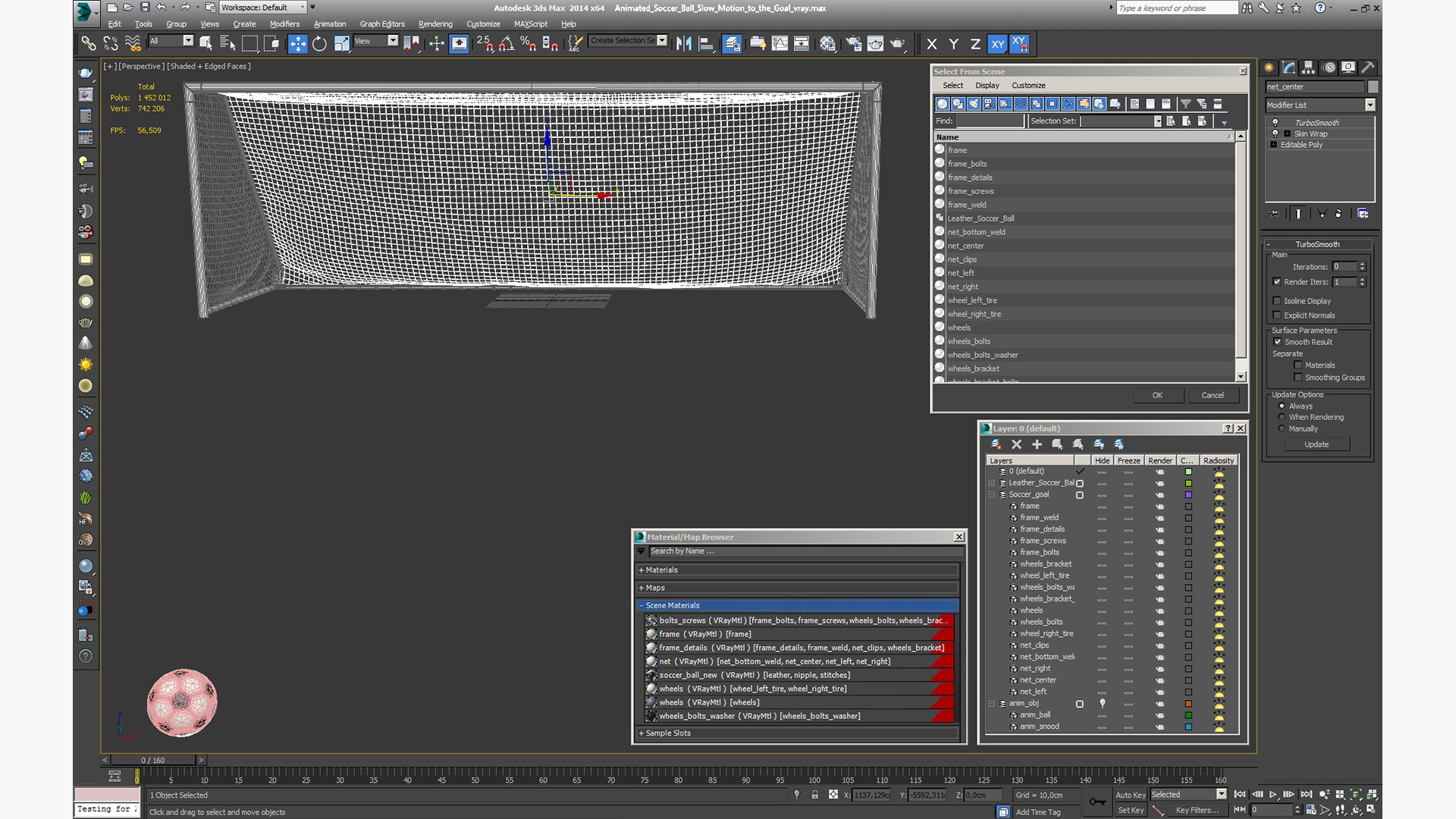Click Cancel in Select From Scene dialog
The width and height of the screenshot is (1456, 819).
pyautogui.click(x=1212, y=395)
